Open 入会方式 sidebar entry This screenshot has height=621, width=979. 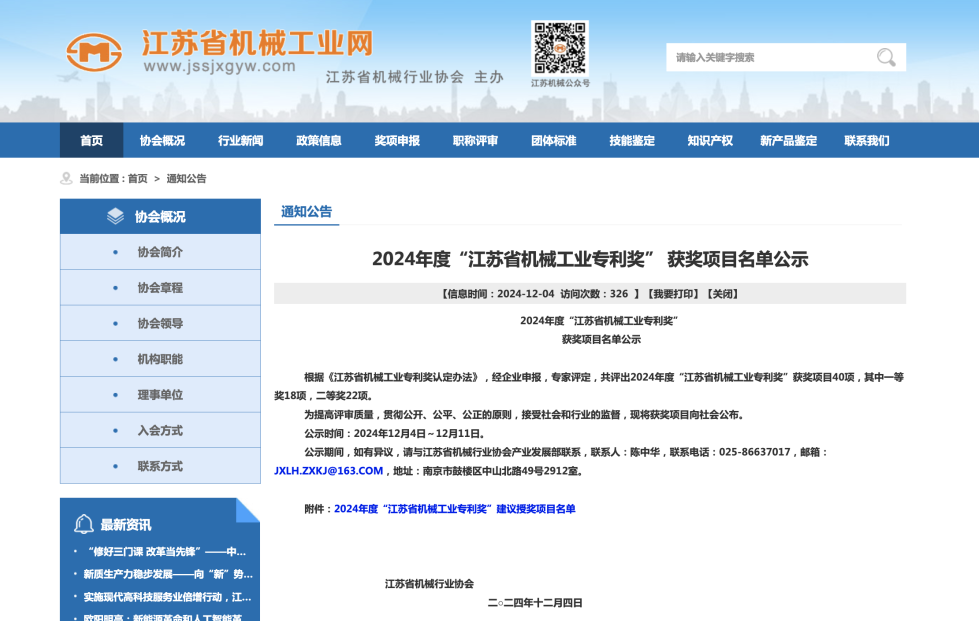[160, 431]
